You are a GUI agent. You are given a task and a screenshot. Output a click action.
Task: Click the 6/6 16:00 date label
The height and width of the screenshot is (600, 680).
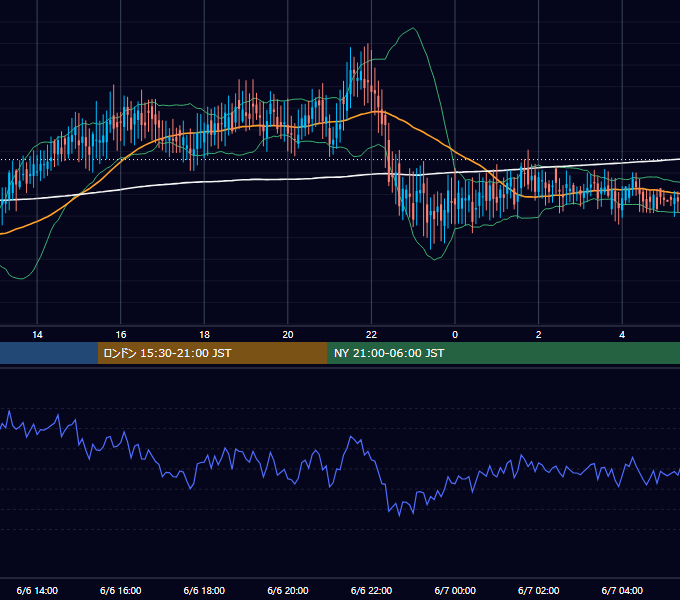pyautogui.click(x=121, y=590)
